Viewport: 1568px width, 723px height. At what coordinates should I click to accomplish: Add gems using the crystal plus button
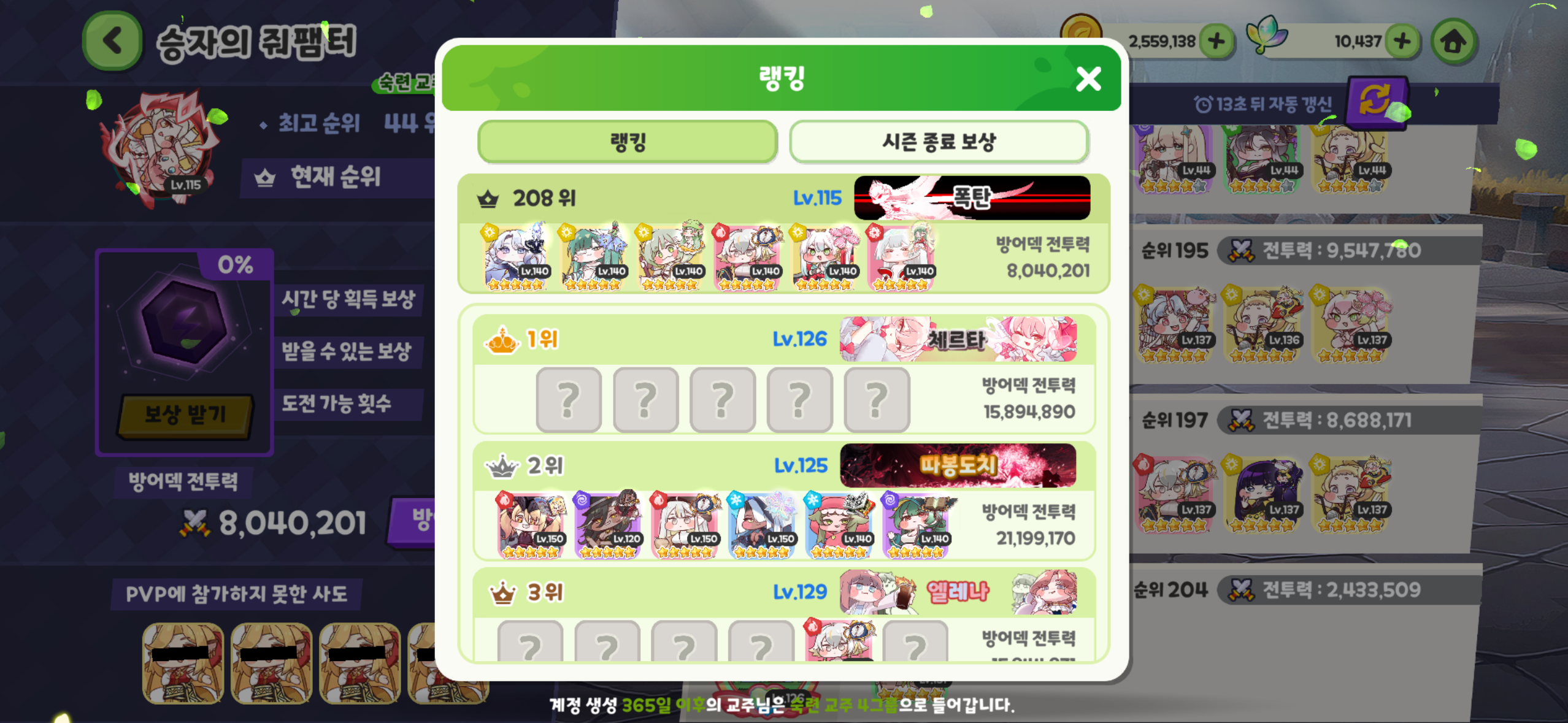tap(1402, 42)
